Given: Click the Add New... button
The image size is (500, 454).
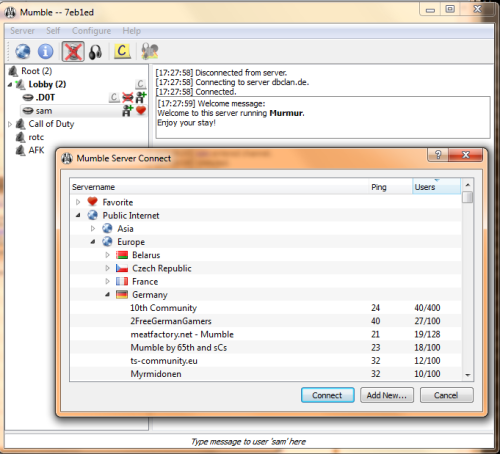Looking at the screenshot, I should click(x=387, y=395).
